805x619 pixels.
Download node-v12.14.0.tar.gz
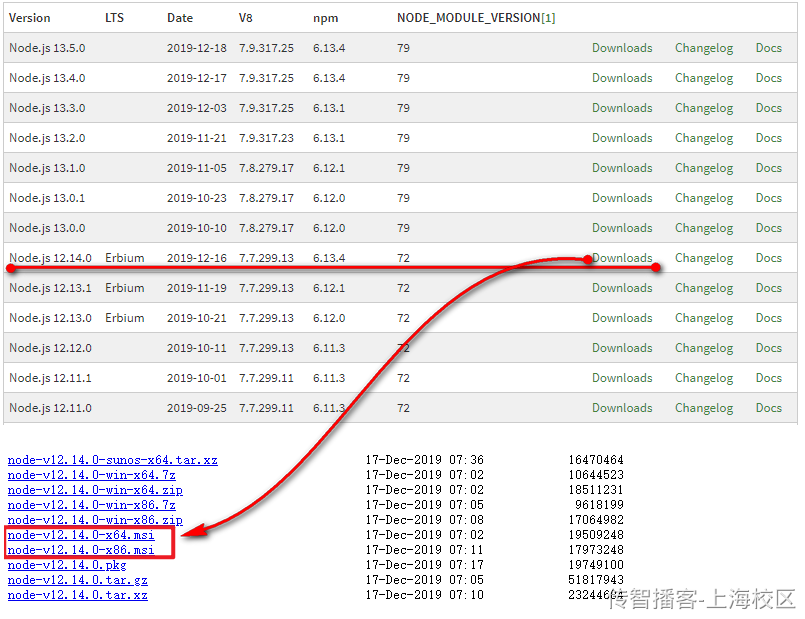tap(78, 580)
